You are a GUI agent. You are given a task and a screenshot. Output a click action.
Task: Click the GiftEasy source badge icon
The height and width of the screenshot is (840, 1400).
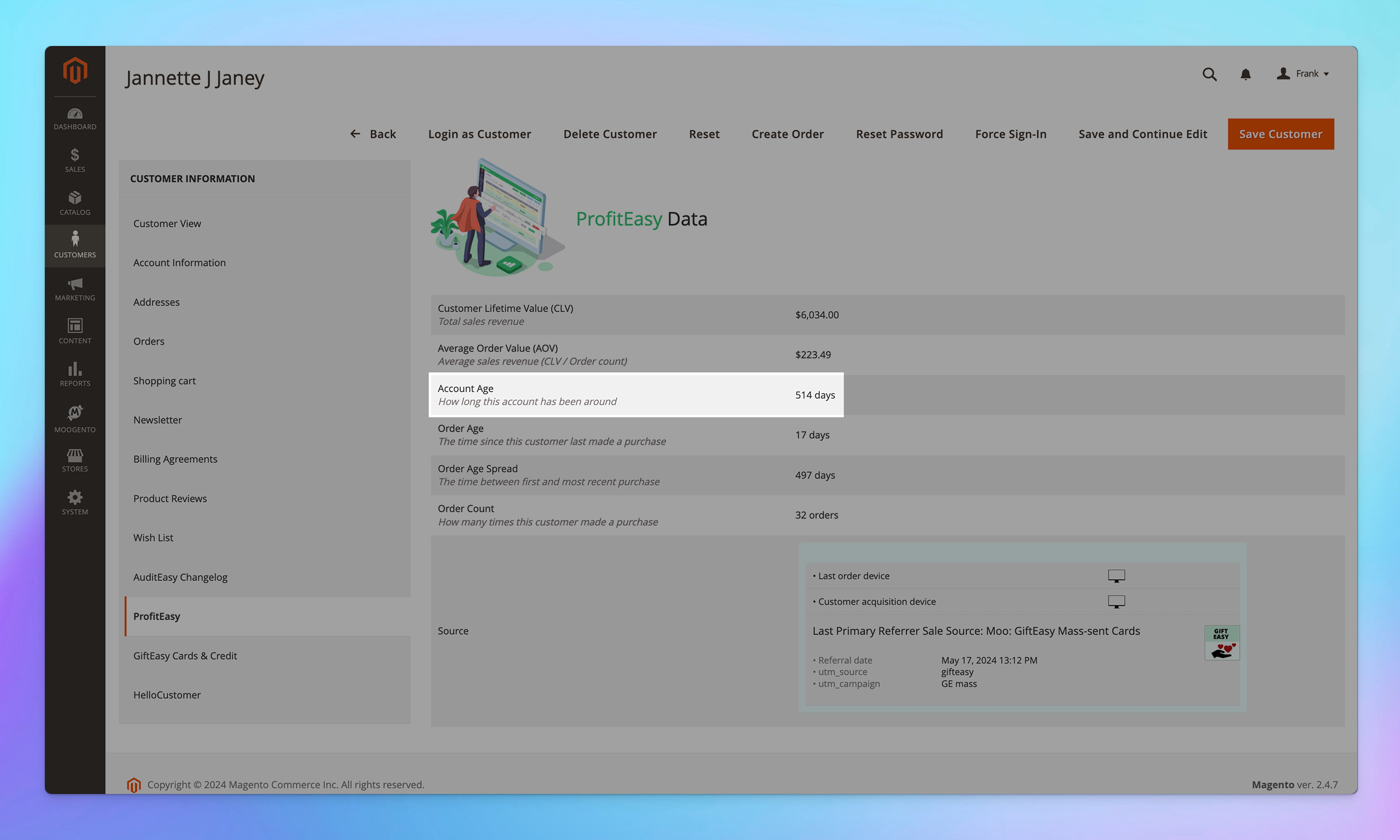pos(1222,643)
